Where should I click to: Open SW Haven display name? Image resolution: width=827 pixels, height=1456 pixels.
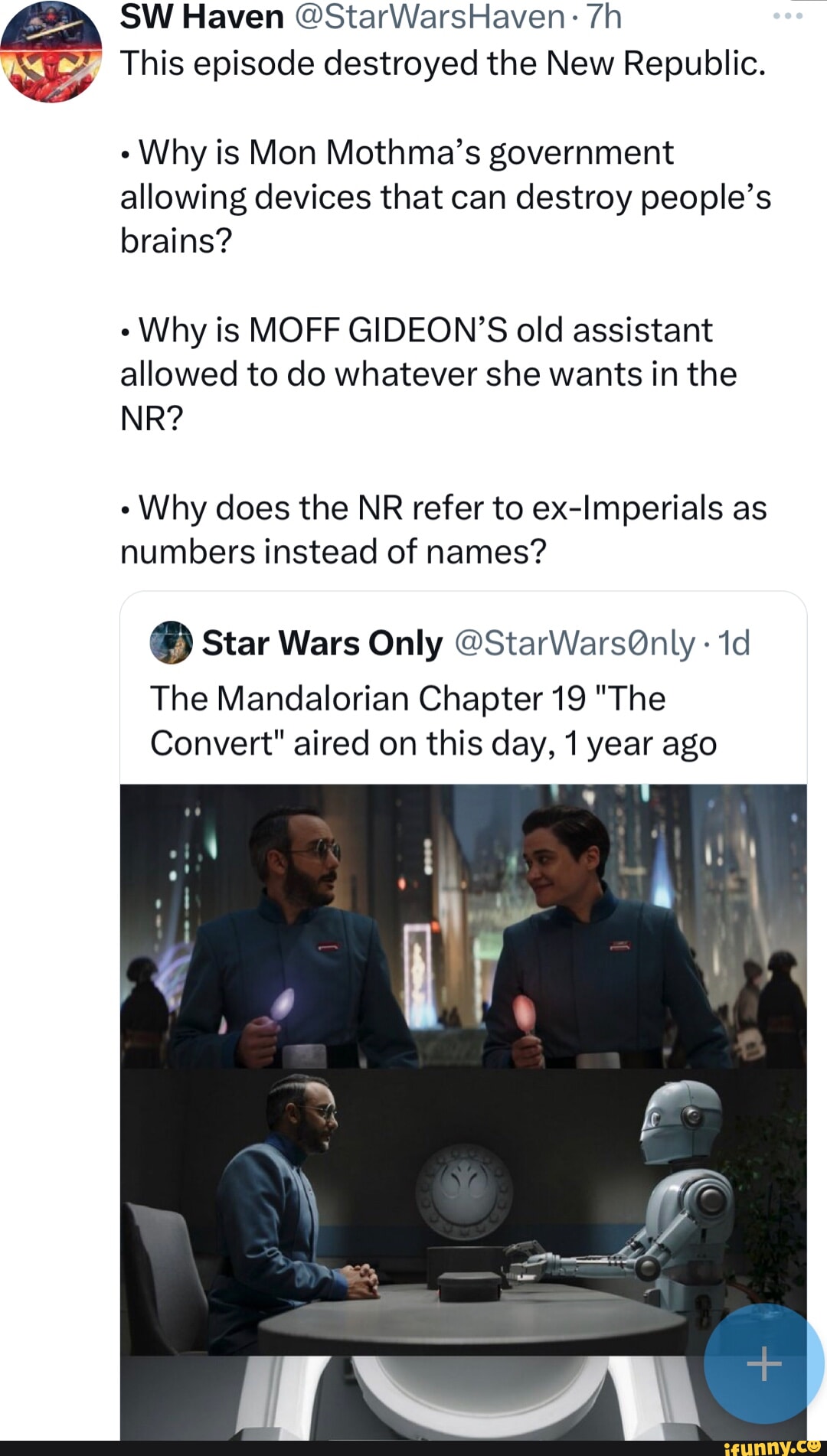(x=202, y=16)
